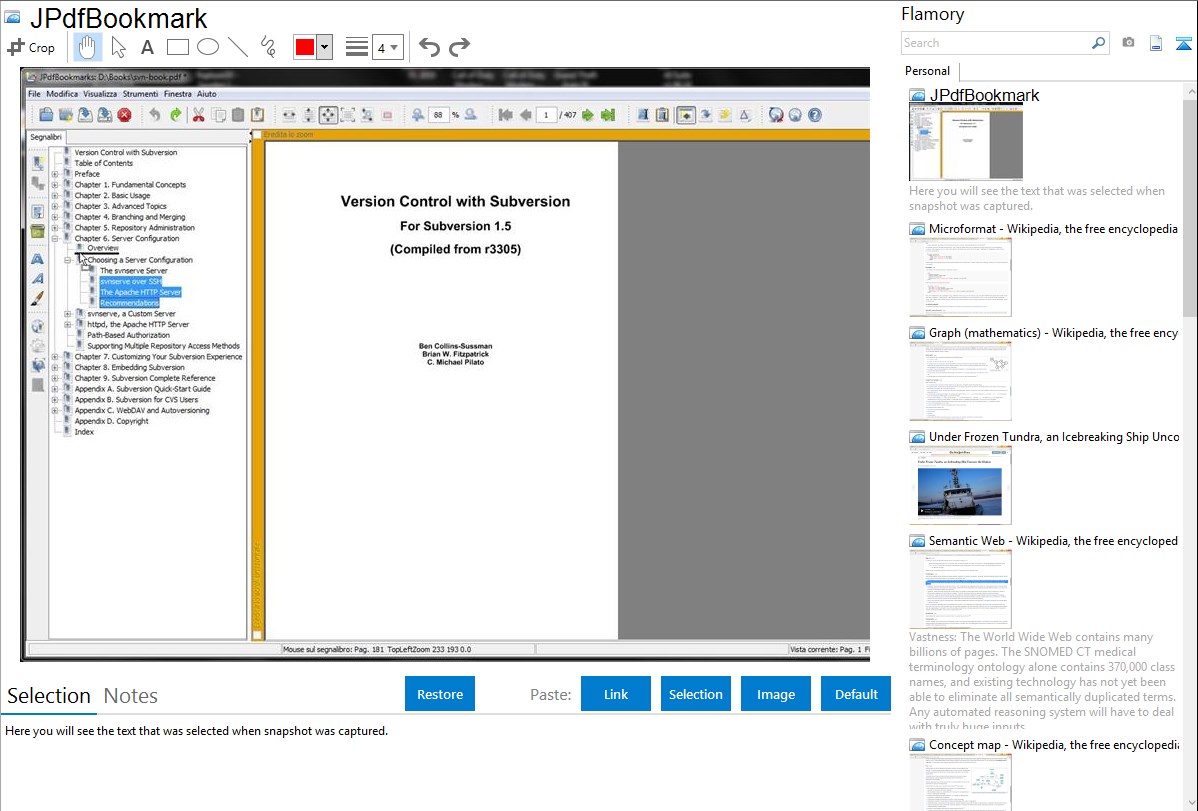Paste as Selection
The height and width of the screenshot is (811, 1198).
pos(695,694)
